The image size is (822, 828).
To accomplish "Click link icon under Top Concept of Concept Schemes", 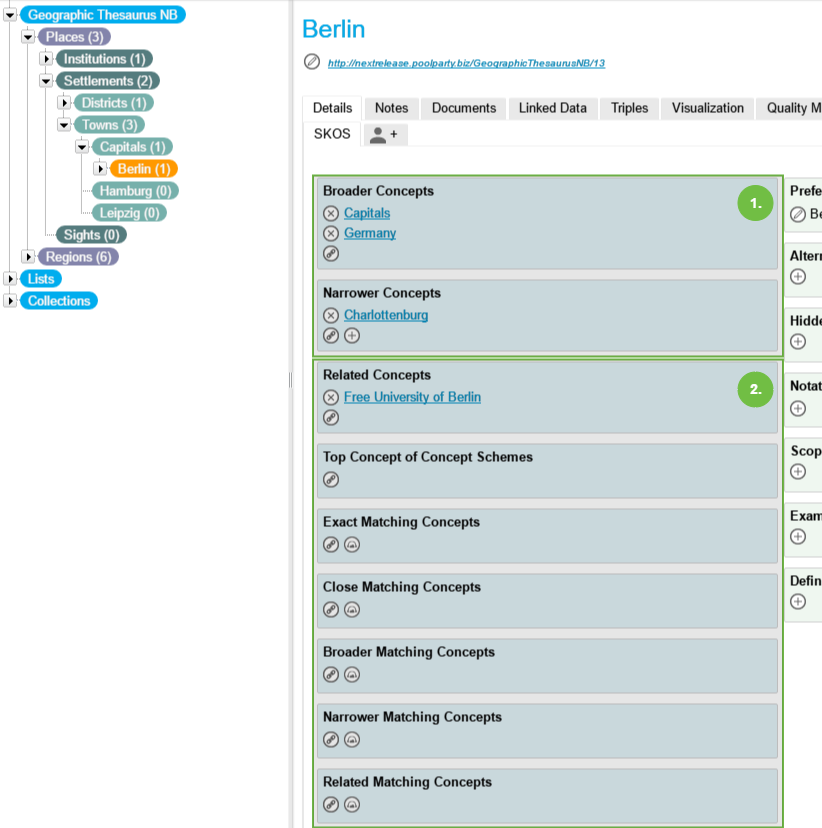I will [331, 479].
